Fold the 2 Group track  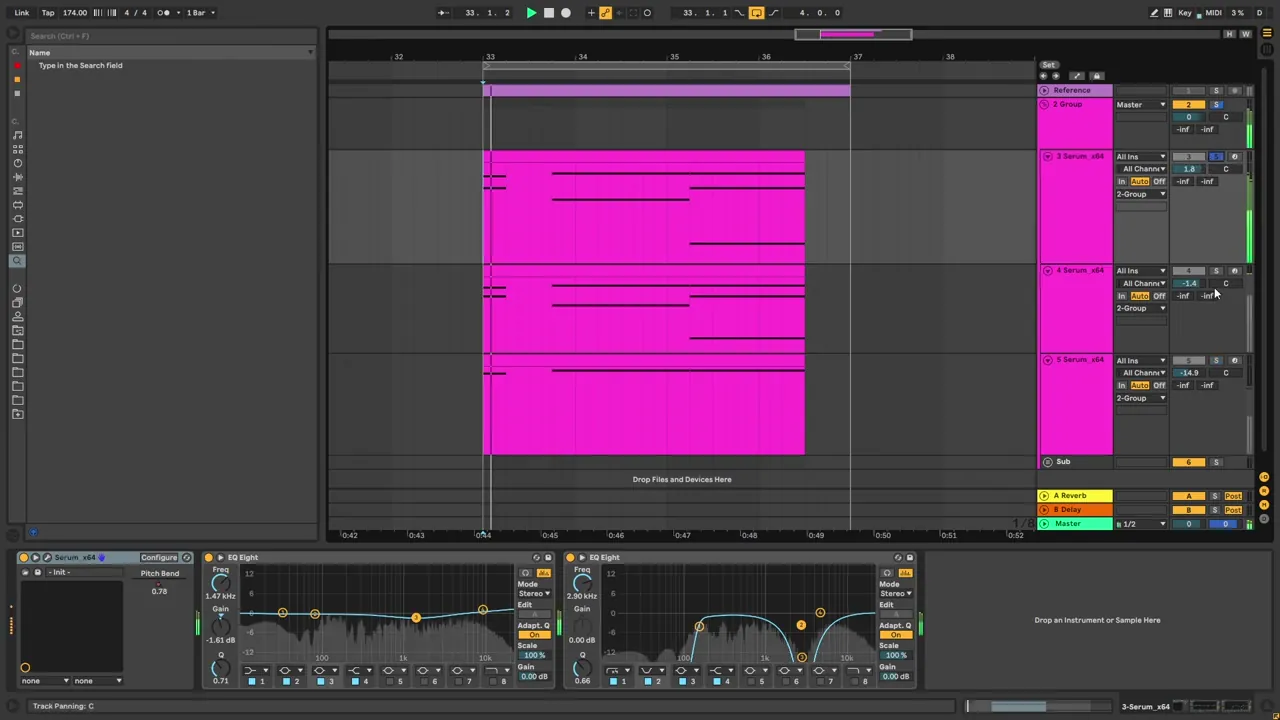pos(1044,104)
